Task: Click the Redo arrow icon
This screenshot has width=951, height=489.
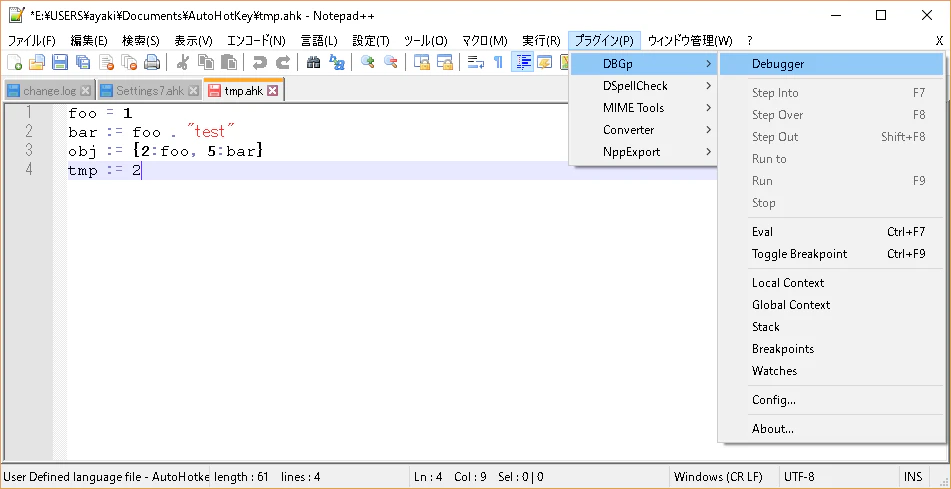Action: tap(283, 62)
